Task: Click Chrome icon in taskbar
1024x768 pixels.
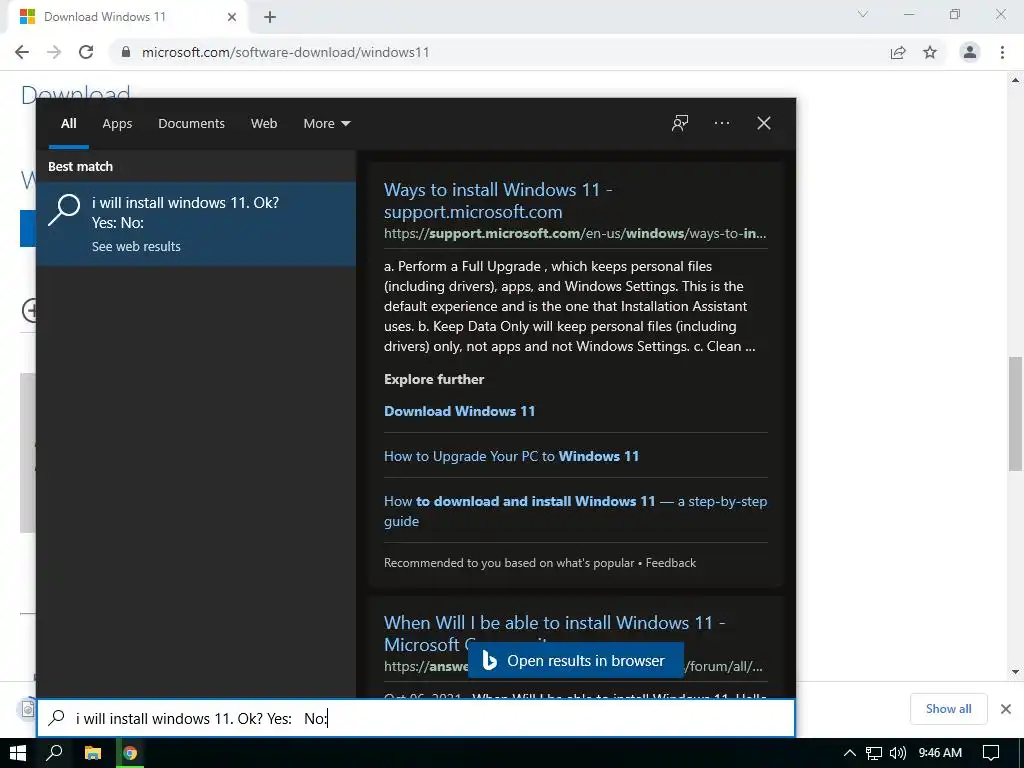Action: point(130,753)
